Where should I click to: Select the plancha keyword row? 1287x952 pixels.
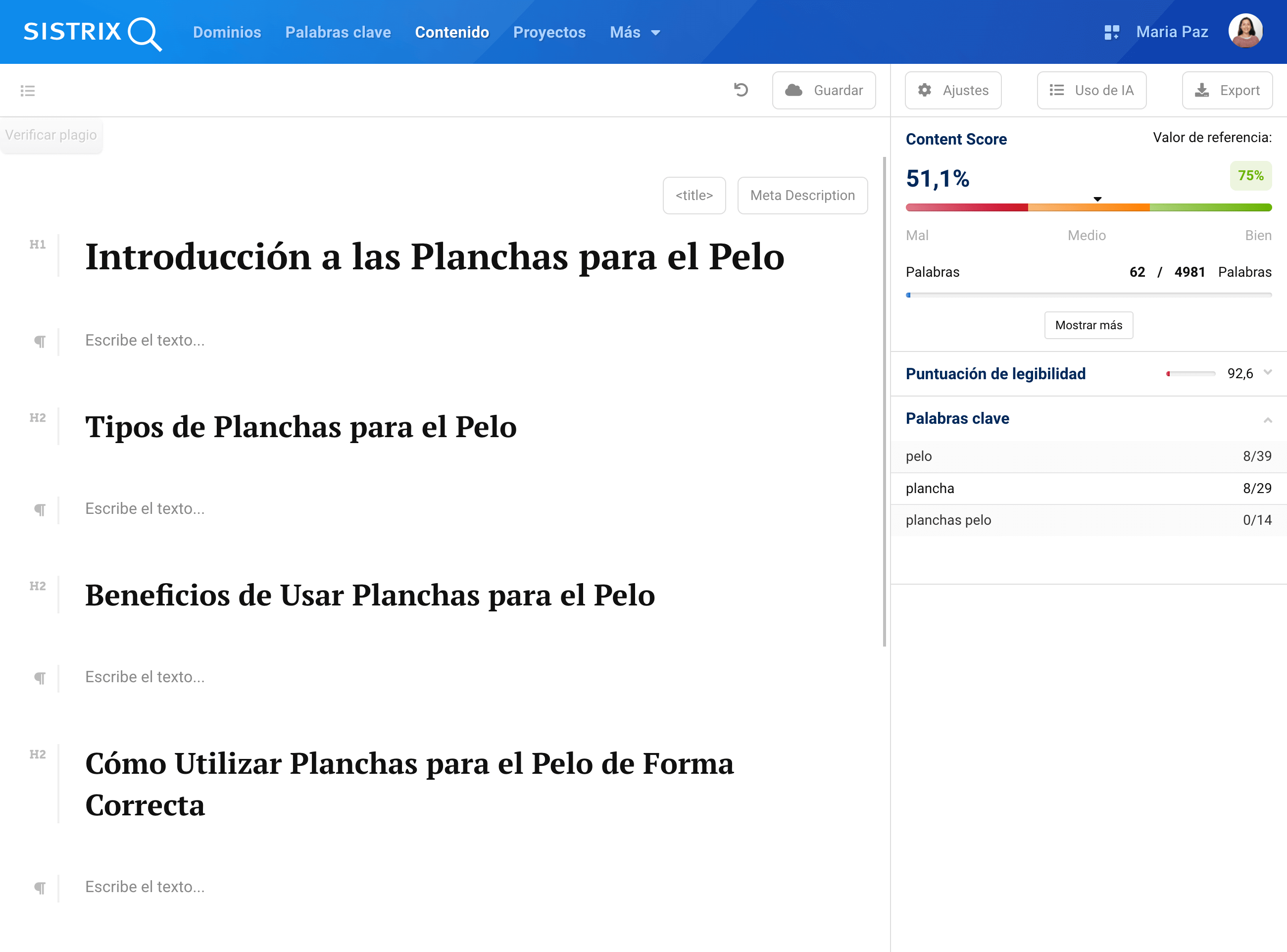pos(1088,488)
